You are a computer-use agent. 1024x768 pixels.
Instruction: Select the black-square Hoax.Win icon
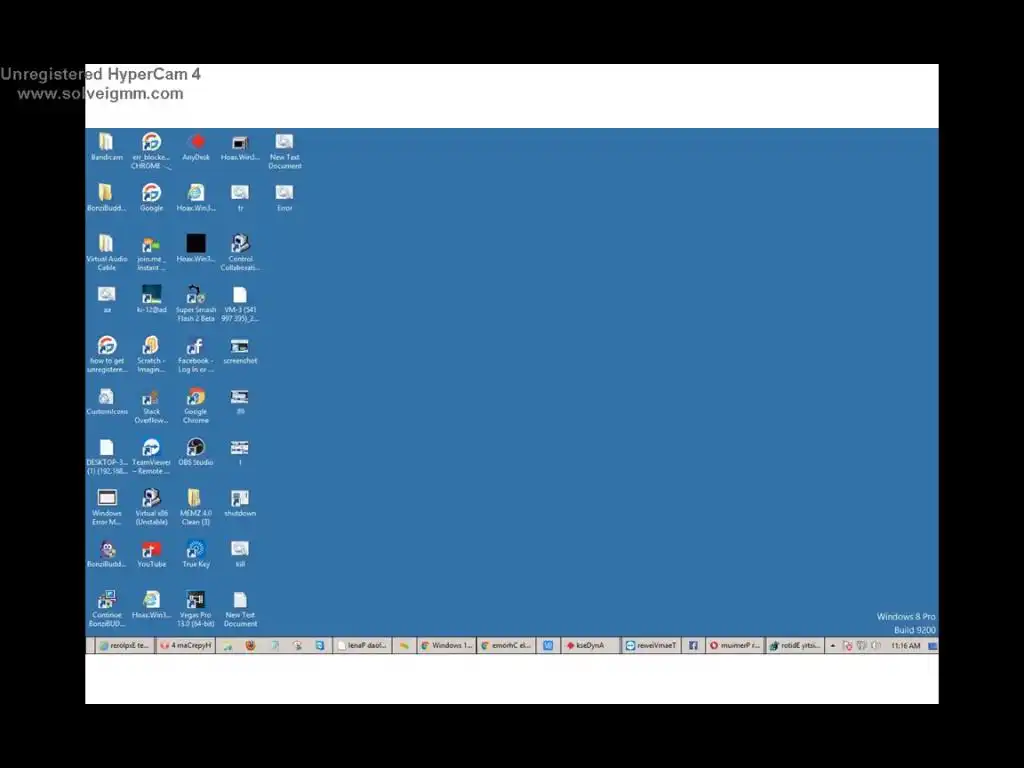[x=196, y=249]
